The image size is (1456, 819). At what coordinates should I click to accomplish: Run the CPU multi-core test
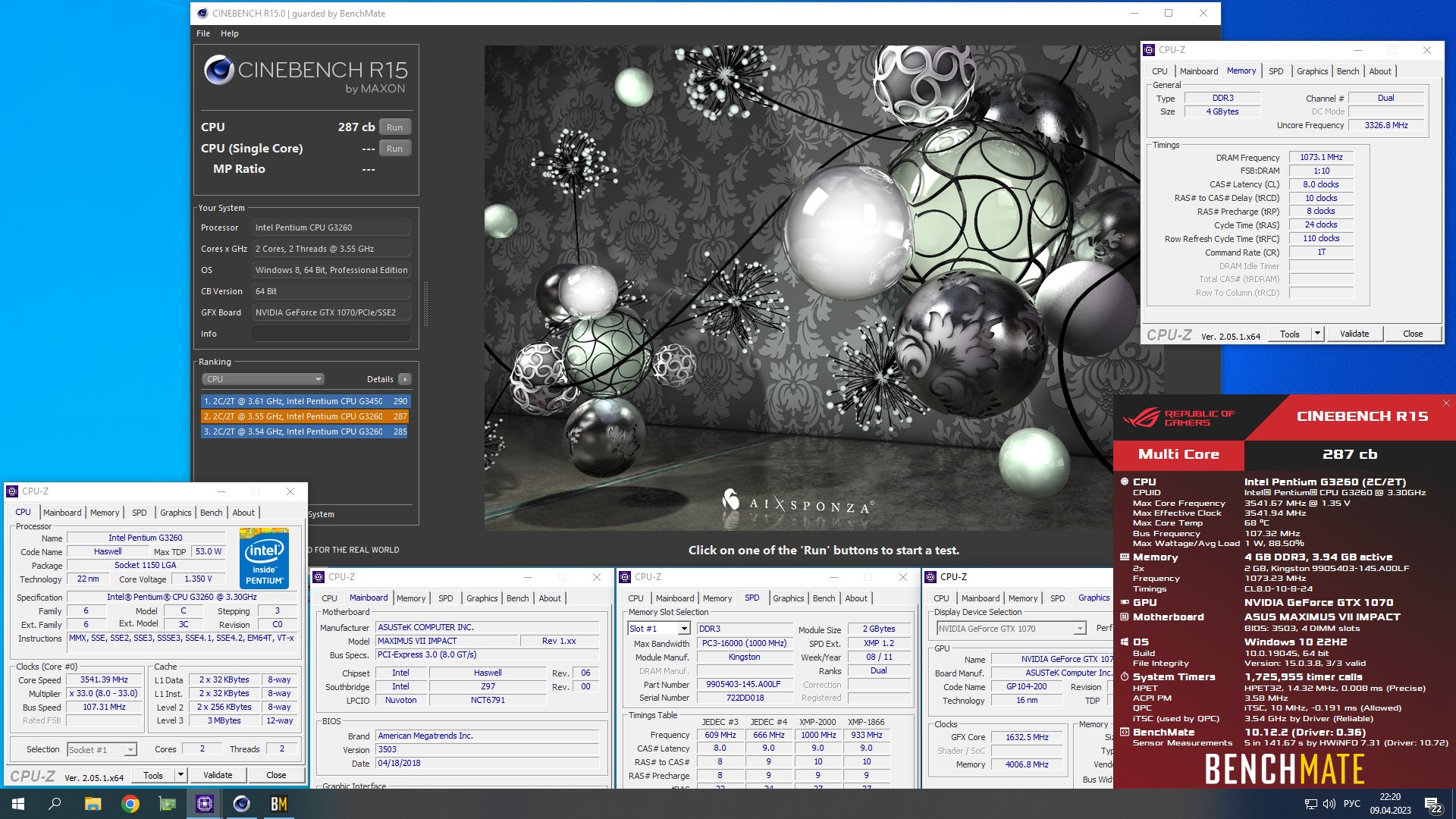point(394,127)
